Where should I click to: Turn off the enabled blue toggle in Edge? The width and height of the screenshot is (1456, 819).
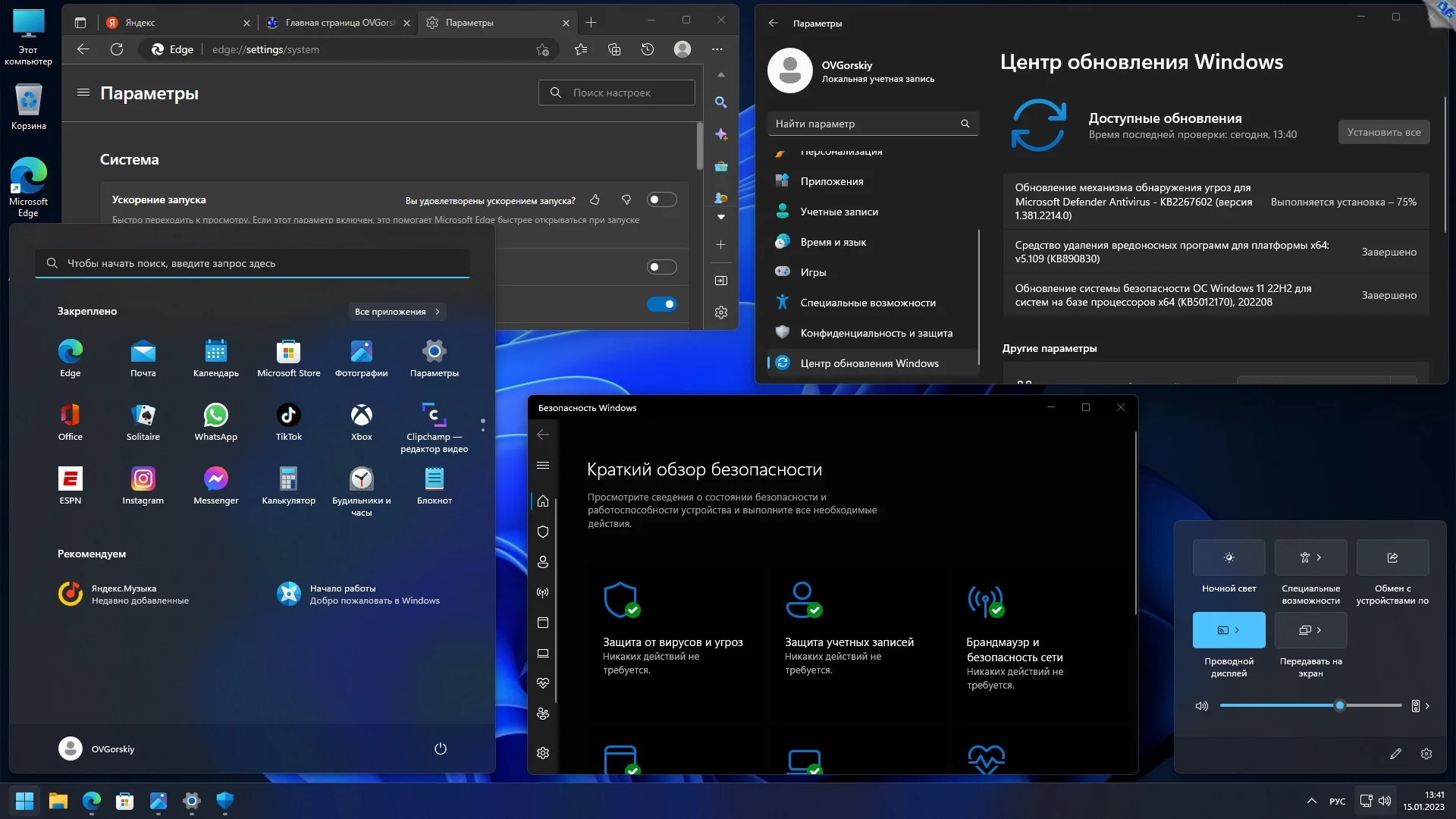tap(661, 304)
